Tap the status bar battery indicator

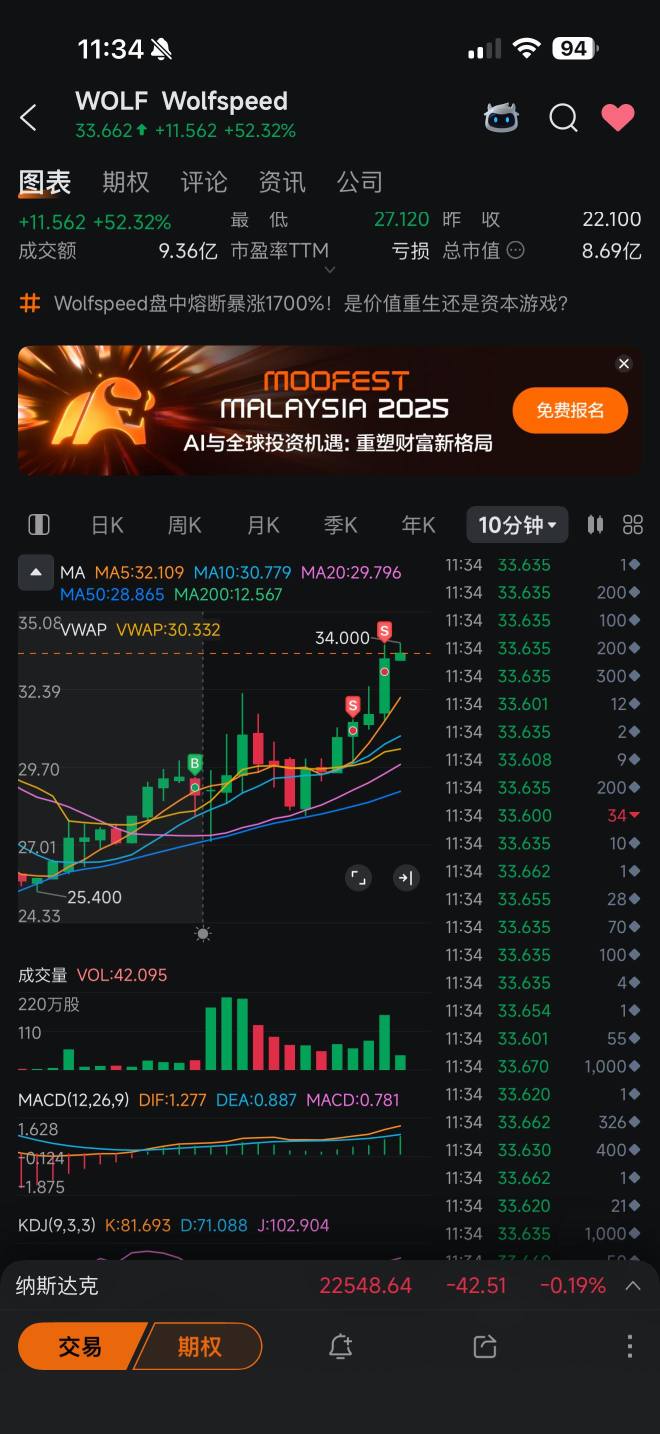coord(575,48)
